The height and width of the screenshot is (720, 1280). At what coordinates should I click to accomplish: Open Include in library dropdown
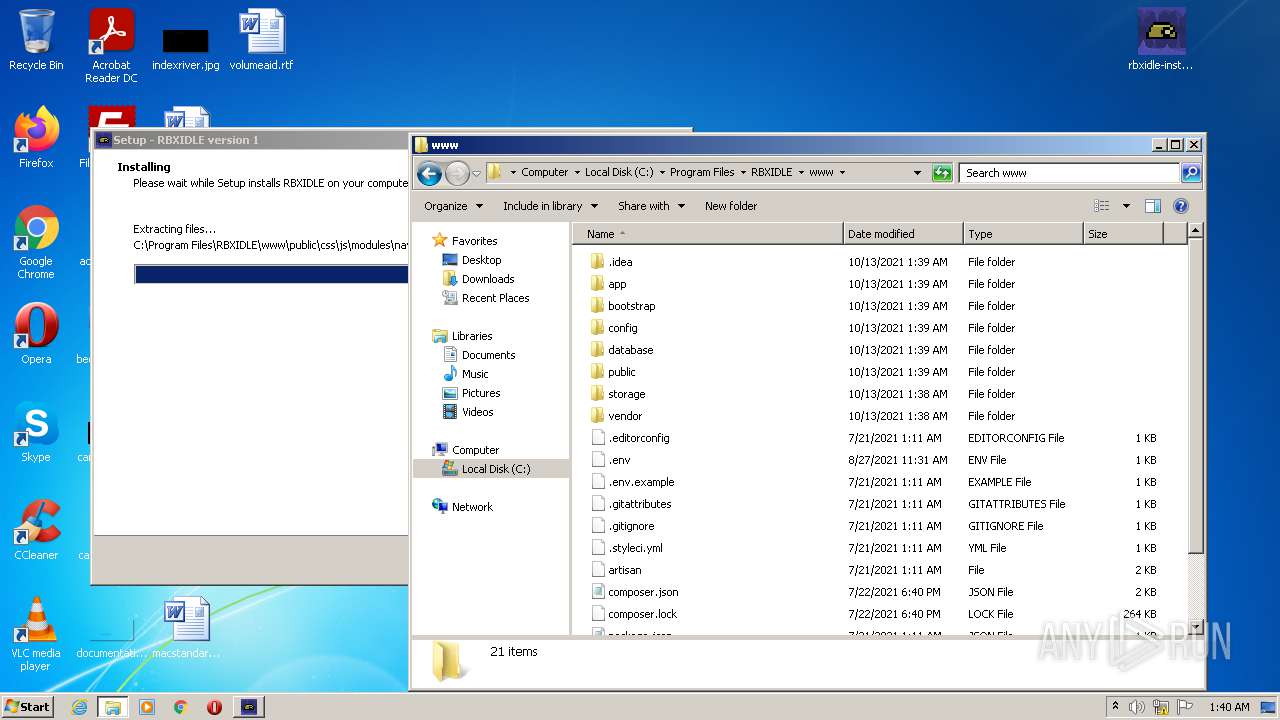tap(550, 206)
